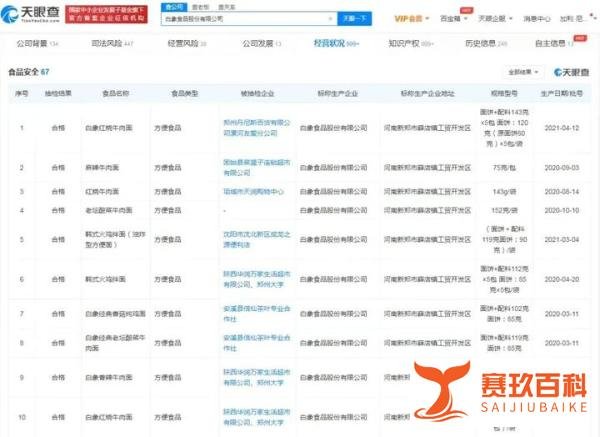Viewport: 600px width, 437px height.
Task: Click production date 2020-10-10
Action: pos(562,210)
